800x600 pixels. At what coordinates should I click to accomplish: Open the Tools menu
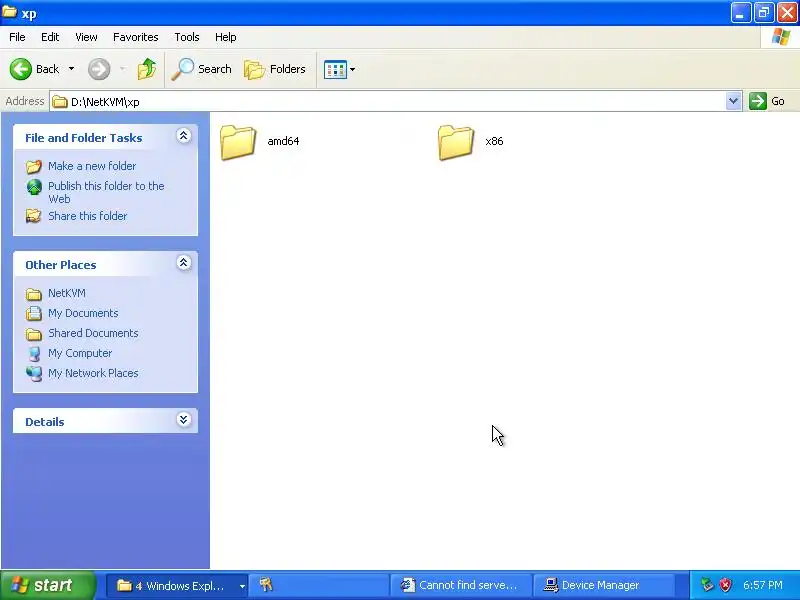tap(187, 37)
